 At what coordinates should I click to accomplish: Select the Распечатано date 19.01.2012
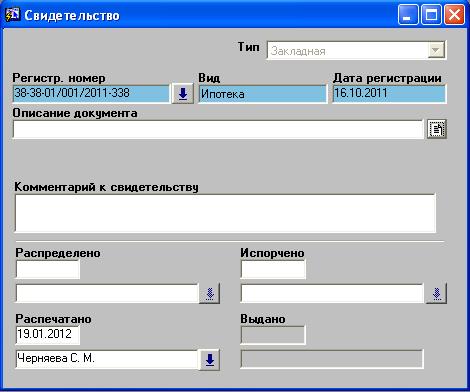click(x=48, y=335)
